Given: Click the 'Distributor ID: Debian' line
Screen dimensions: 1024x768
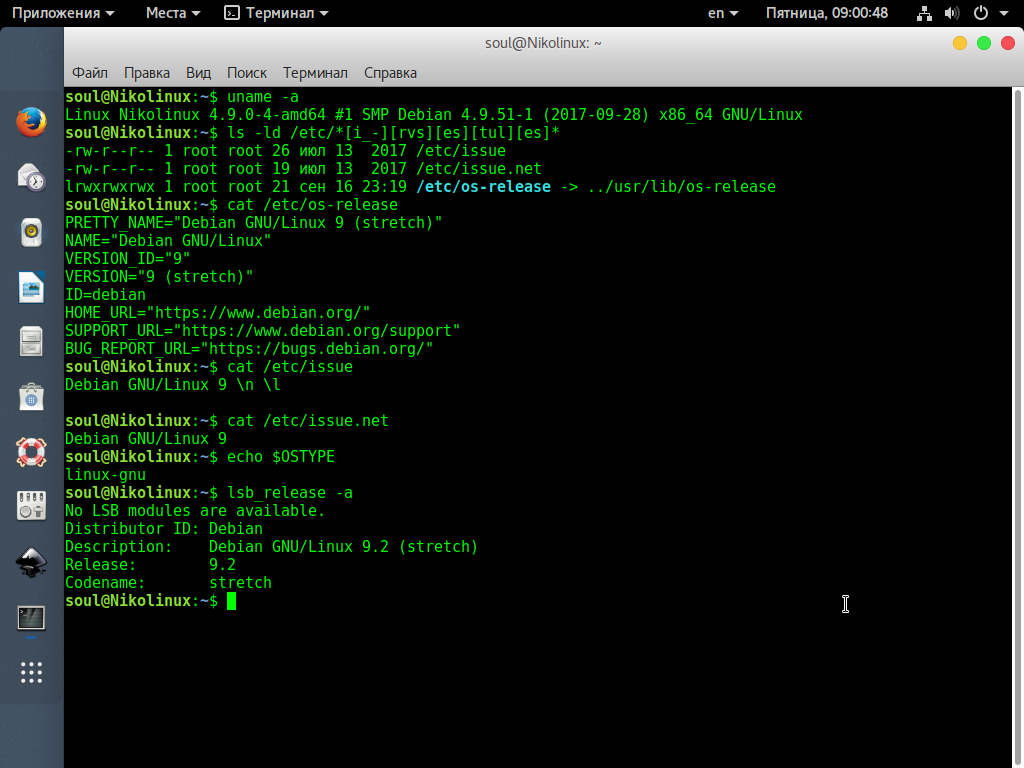Looking at the screenshot, I should click(x=164, y=529).
